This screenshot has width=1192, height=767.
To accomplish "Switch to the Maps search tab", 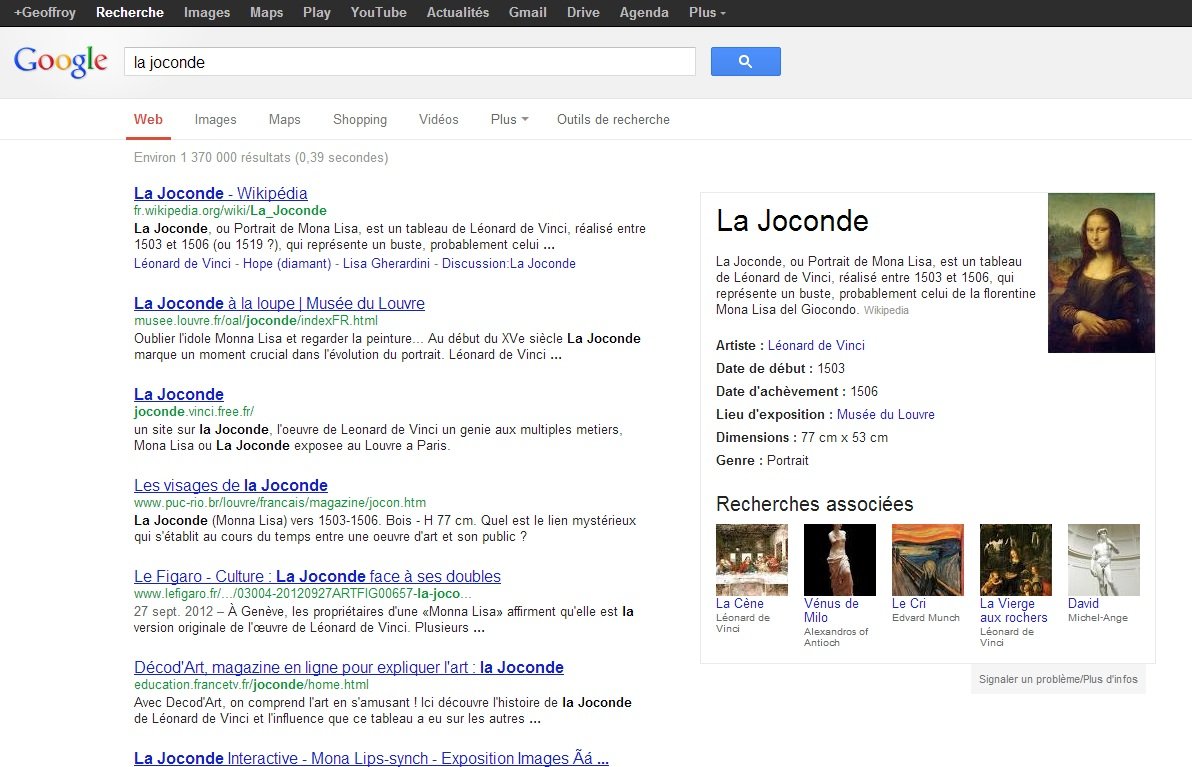I will 284,119.
